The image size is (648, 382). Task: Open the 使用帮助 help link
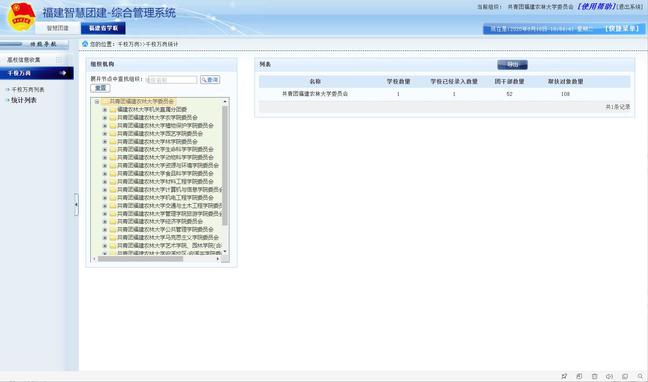(x=596, y=7)
